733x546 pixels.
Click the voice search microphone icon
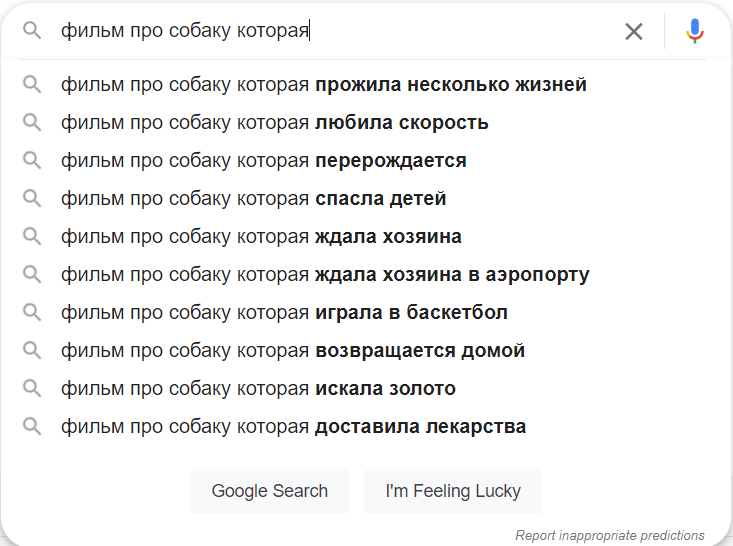point(695,31)
